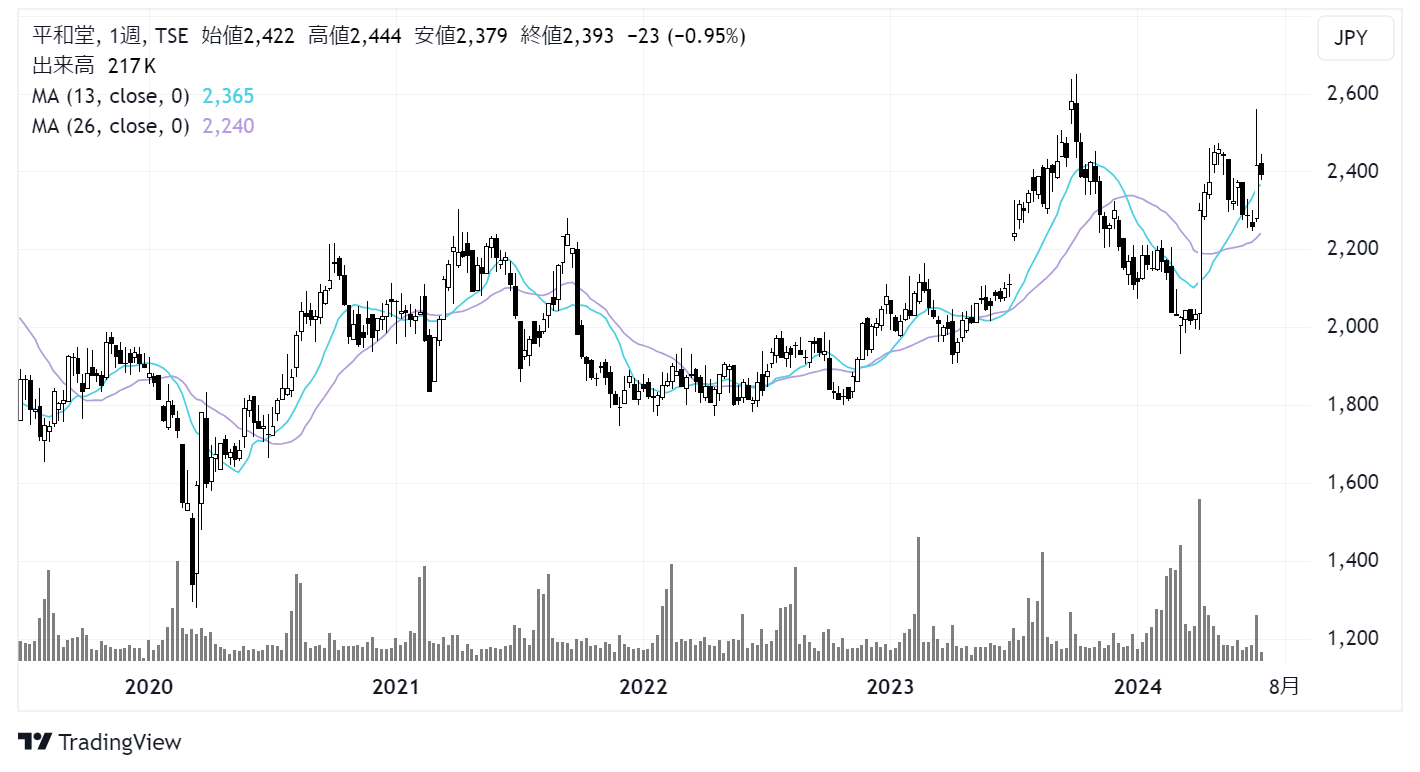Click the 2,400 price axis label
This screenshot has width=1420, height=772.
tap(1351, 172)
